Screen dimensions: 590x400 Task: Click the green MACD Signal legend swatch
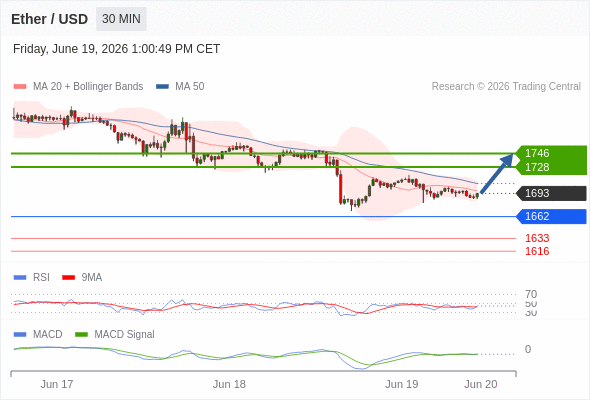81,335
